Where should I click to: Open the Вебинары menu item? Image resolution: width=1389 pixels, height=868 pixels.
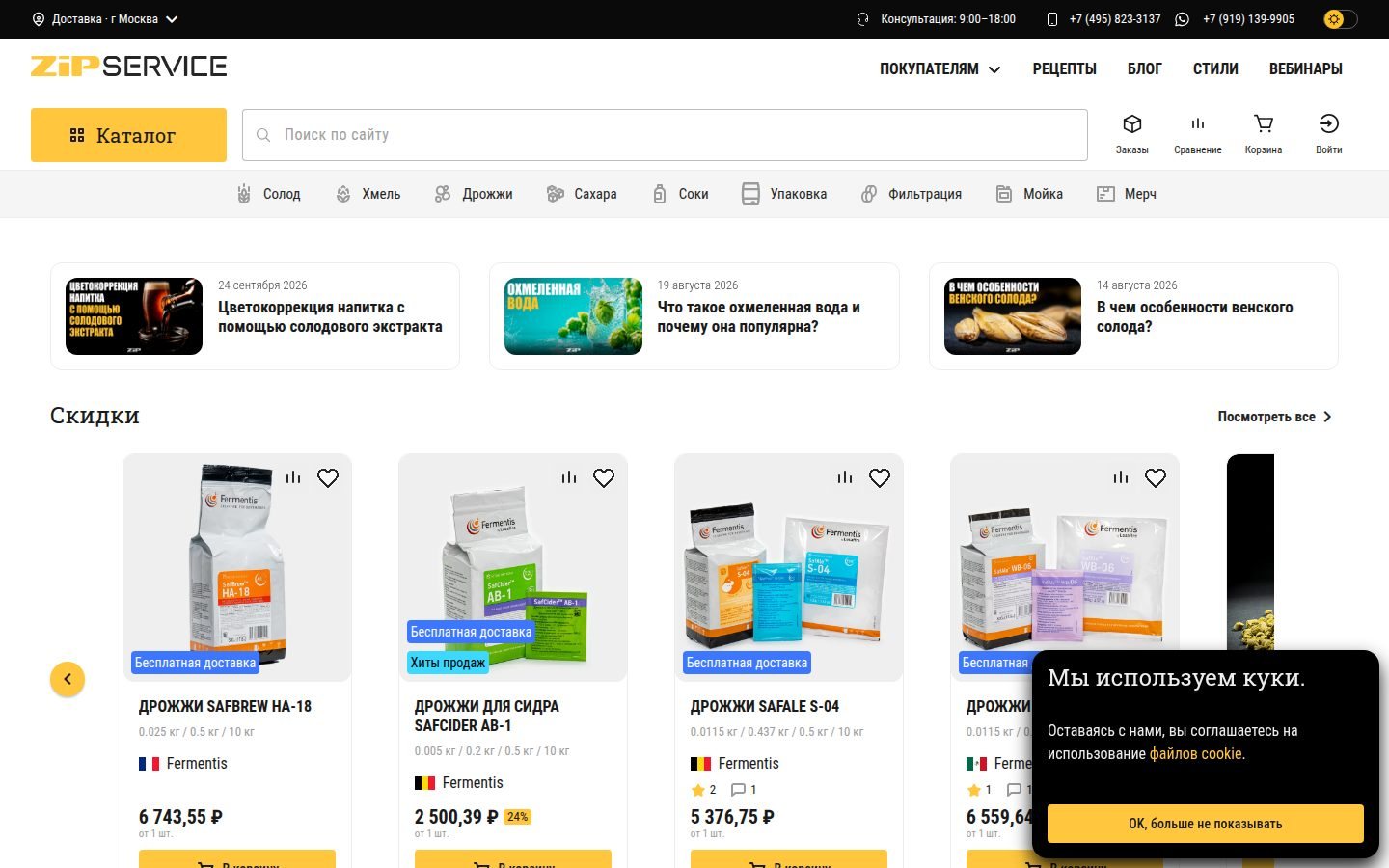(x=1305, y=68)
